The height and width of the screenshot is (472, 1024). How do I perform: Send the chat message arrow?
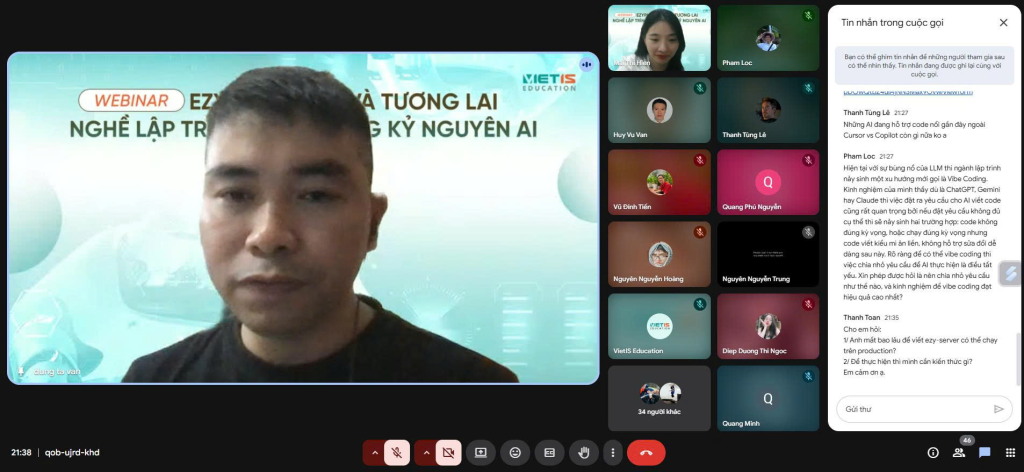coord(999,409)
